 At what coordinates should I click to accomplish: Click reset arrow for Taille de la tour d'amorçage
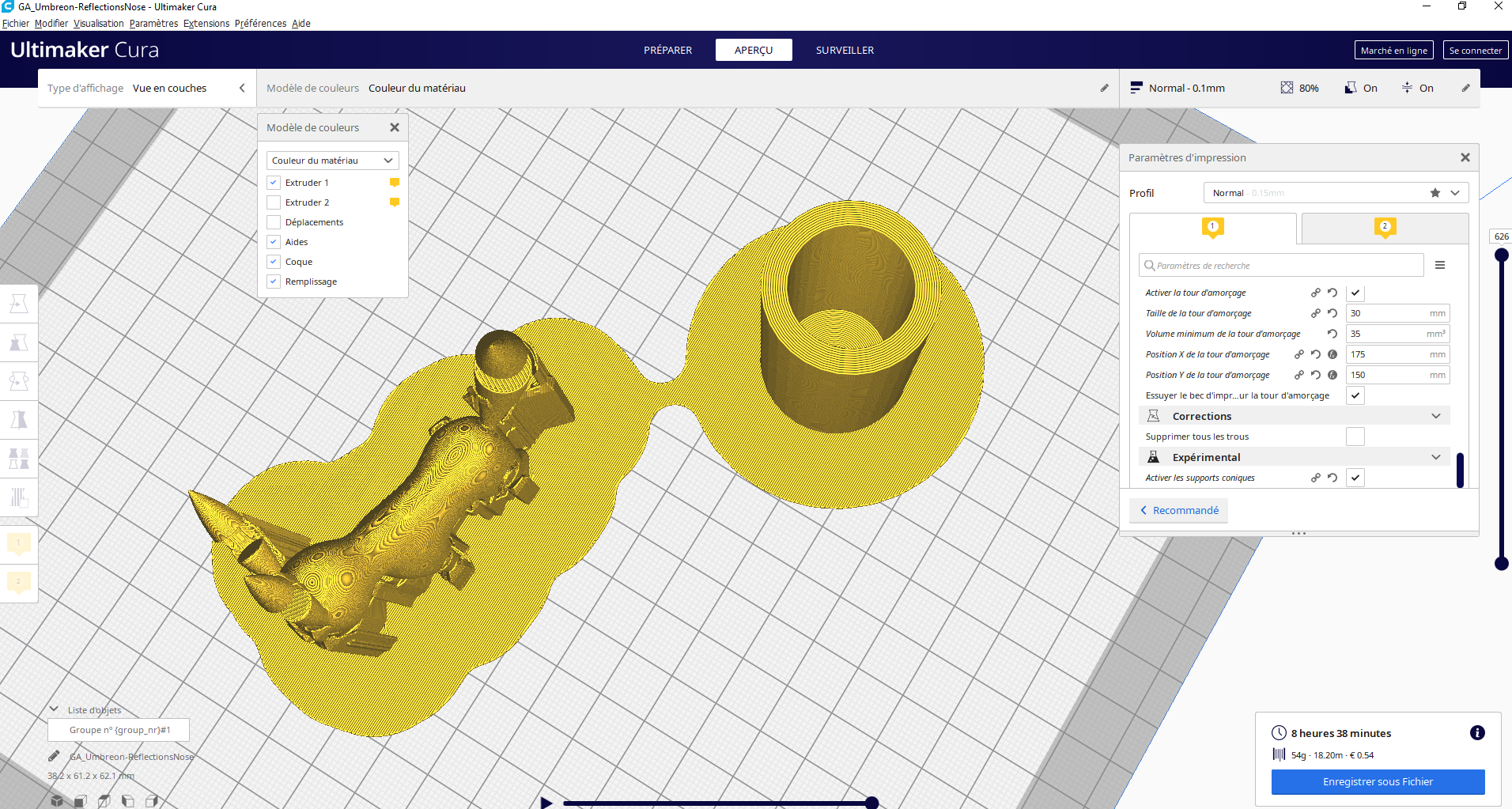pyautogui.click(x=1332, y=313)
